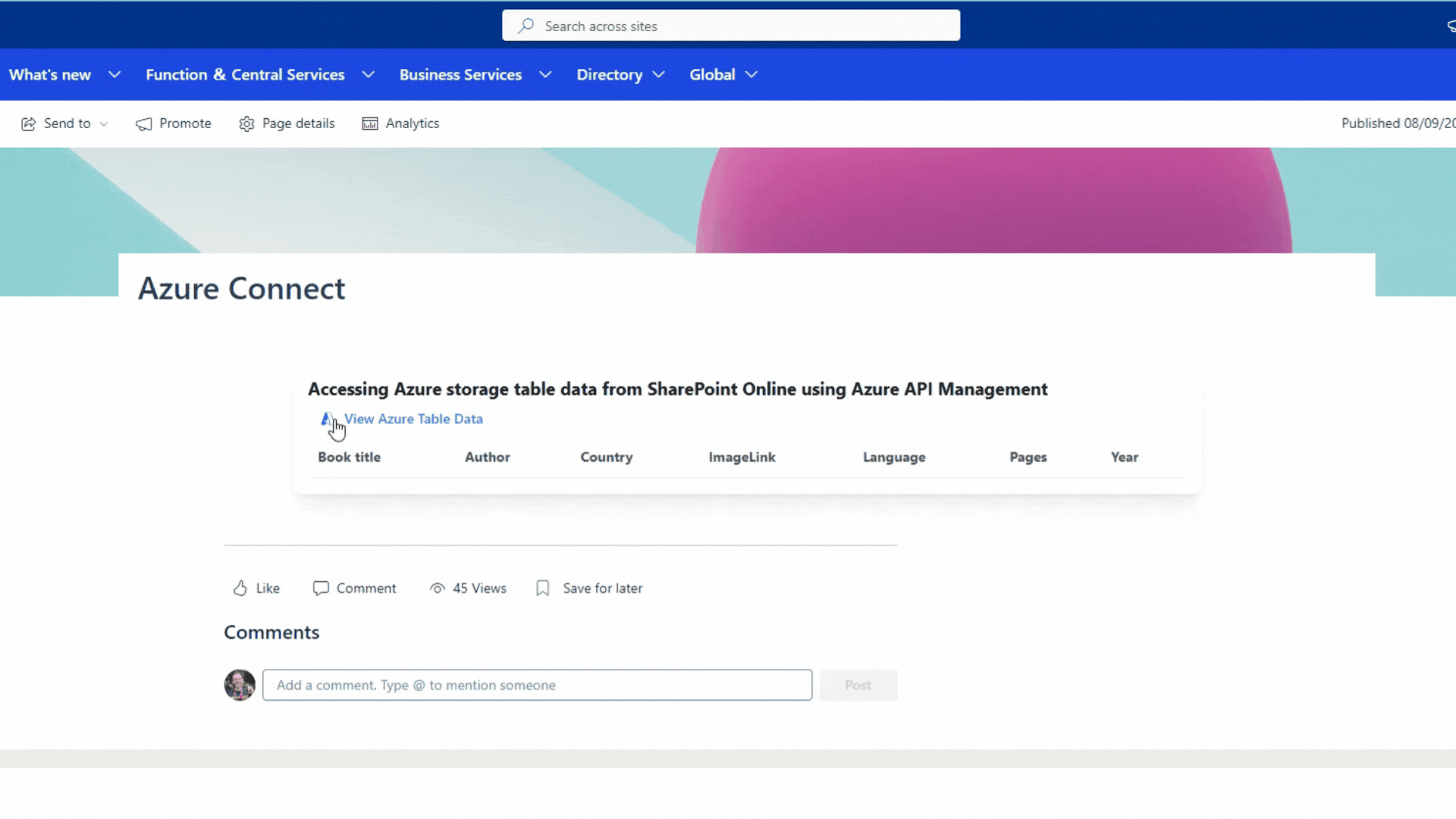Click the Comment speech bubble icon

pyautogui.click(x=321, y=588)
